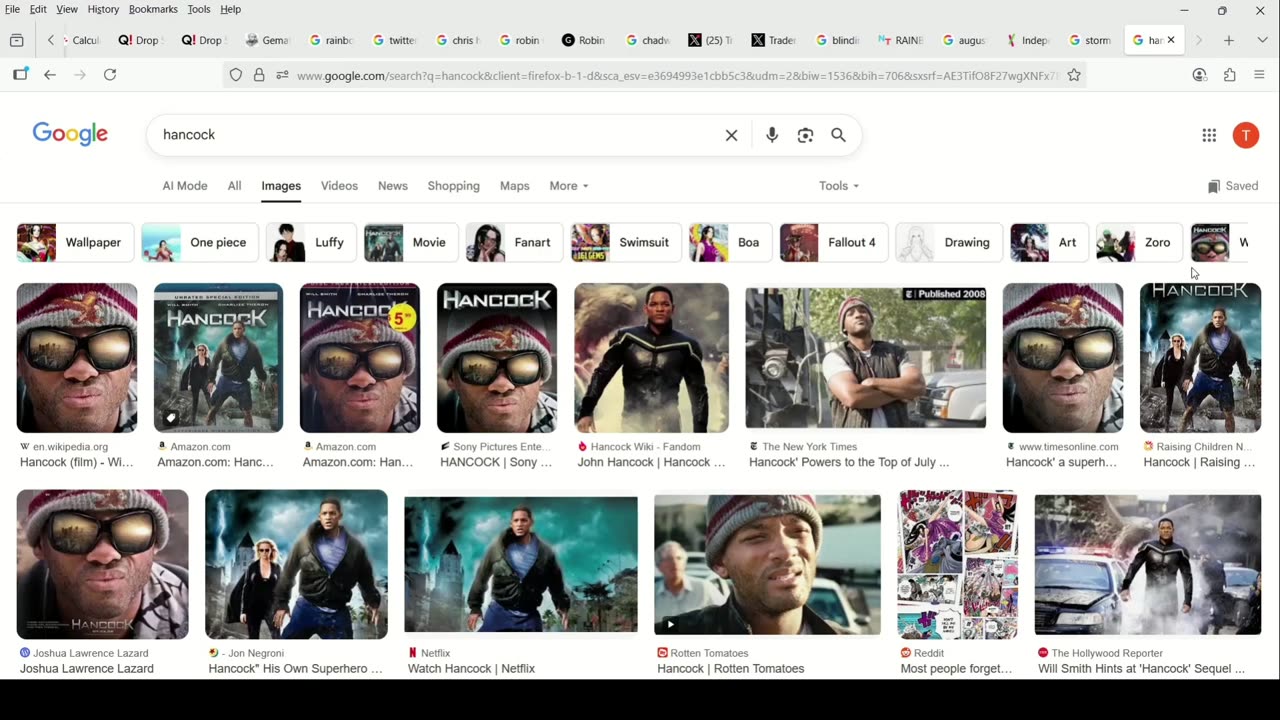Switch to the Videos results tab
The width and height of the screenshot is (1280, 720).
[339, 186]
